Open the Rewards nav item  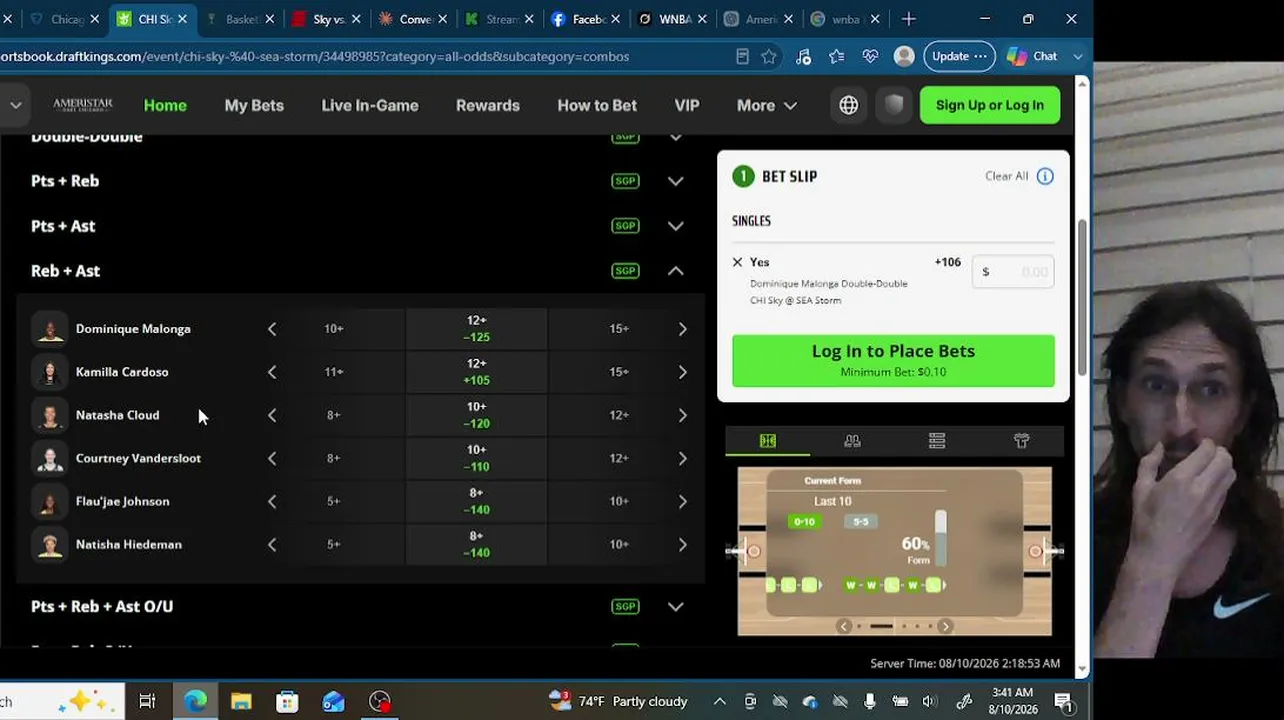pyautogui.click(x=488, y=105)
